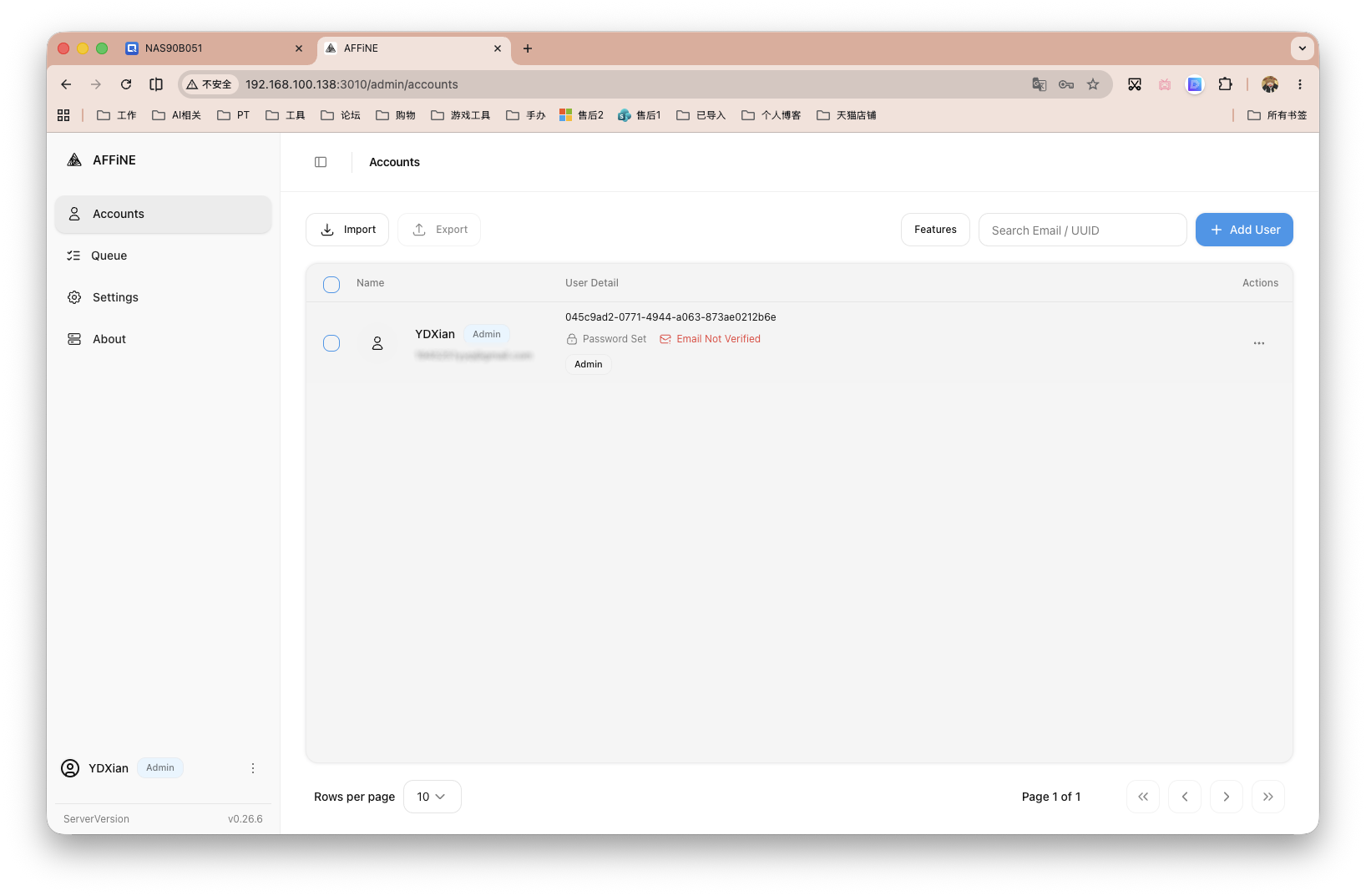Reload the current page
The image size is (1366, 896).
(126, 84)
